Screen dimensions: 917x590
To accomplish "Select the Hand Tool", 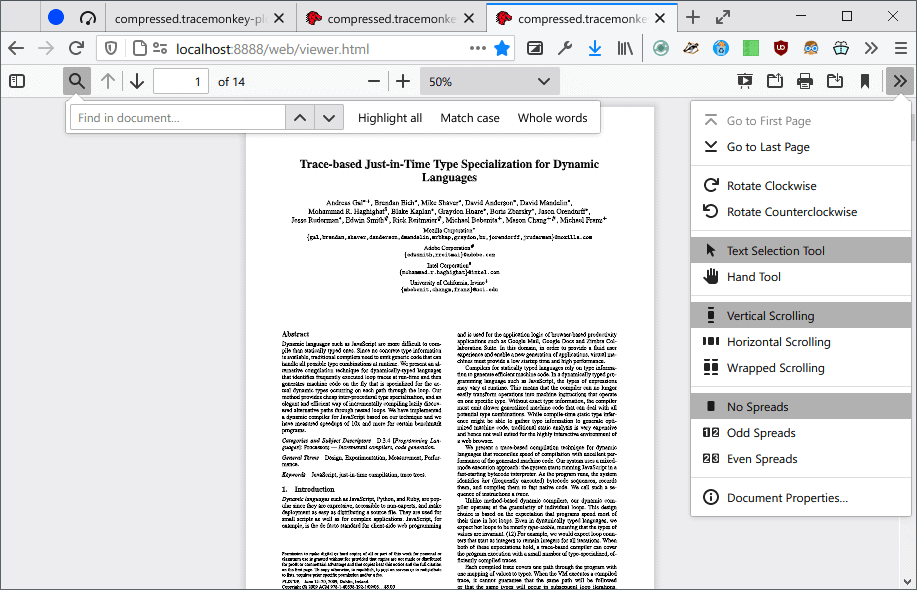I will click(801, 277).
